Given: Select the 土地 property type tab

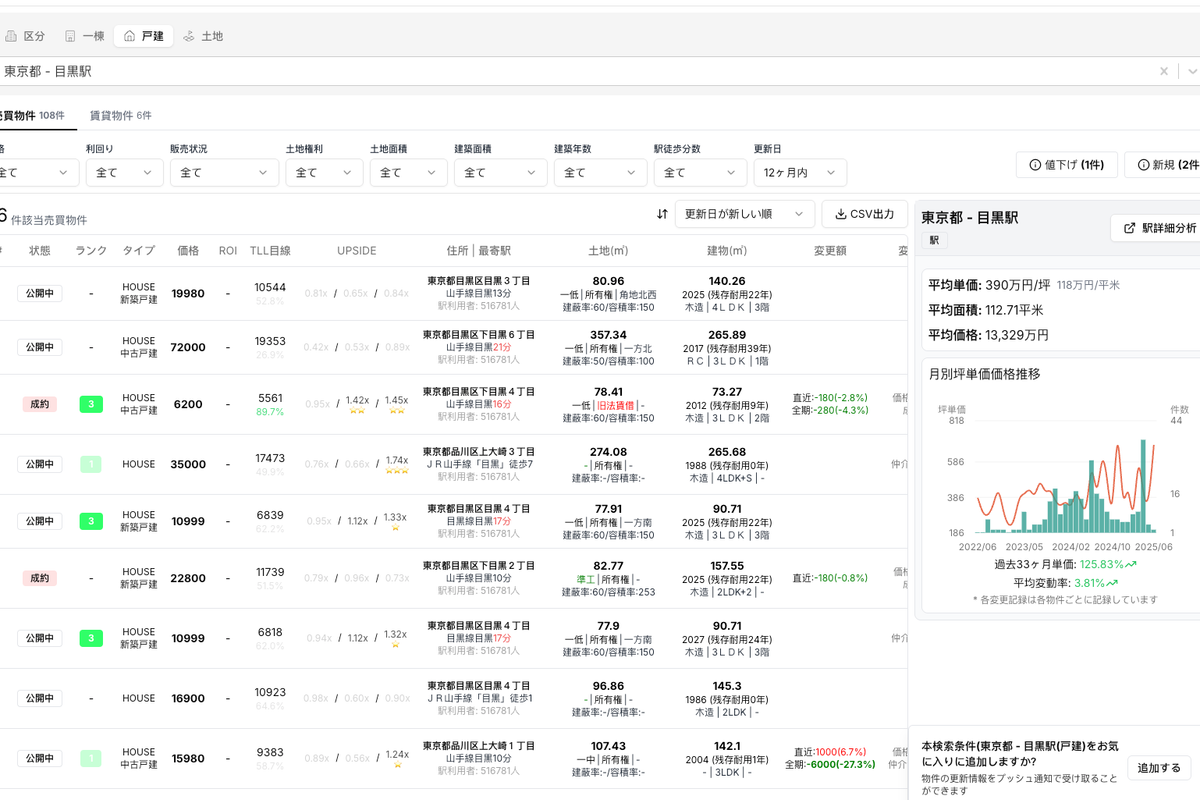Looking at the screenshot, I should point(203,36).
